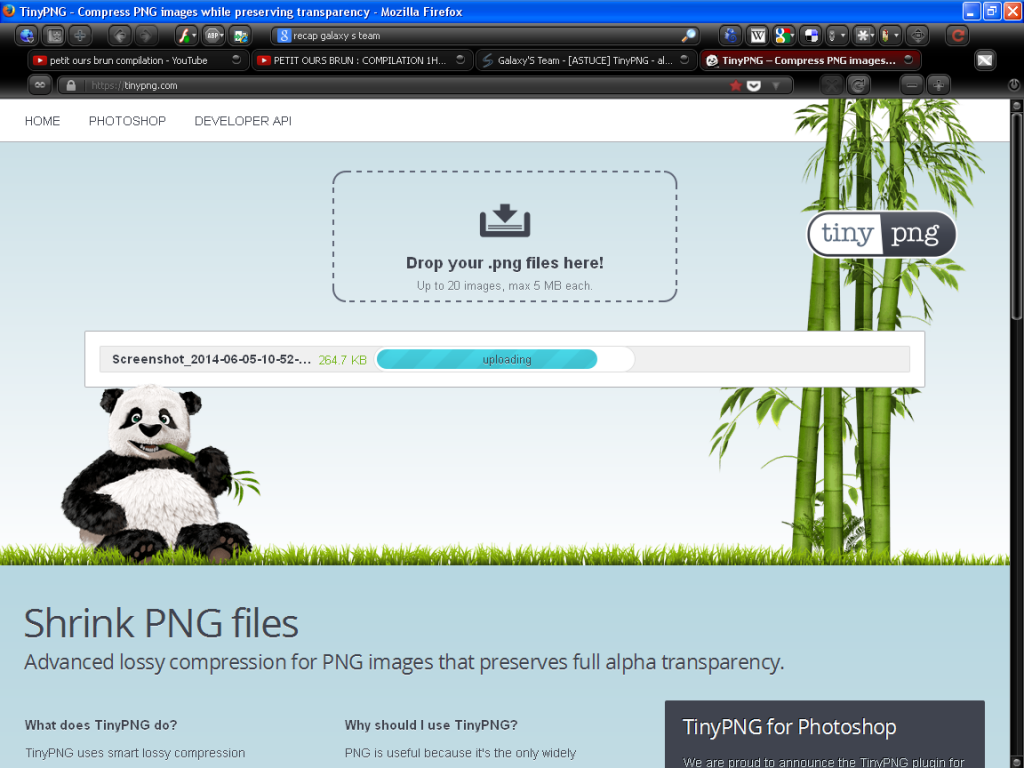Click 'Up to 20 images, max 5 MB each.' text
The height and width of the screenshot is (768, 1024).
[505, 285]
